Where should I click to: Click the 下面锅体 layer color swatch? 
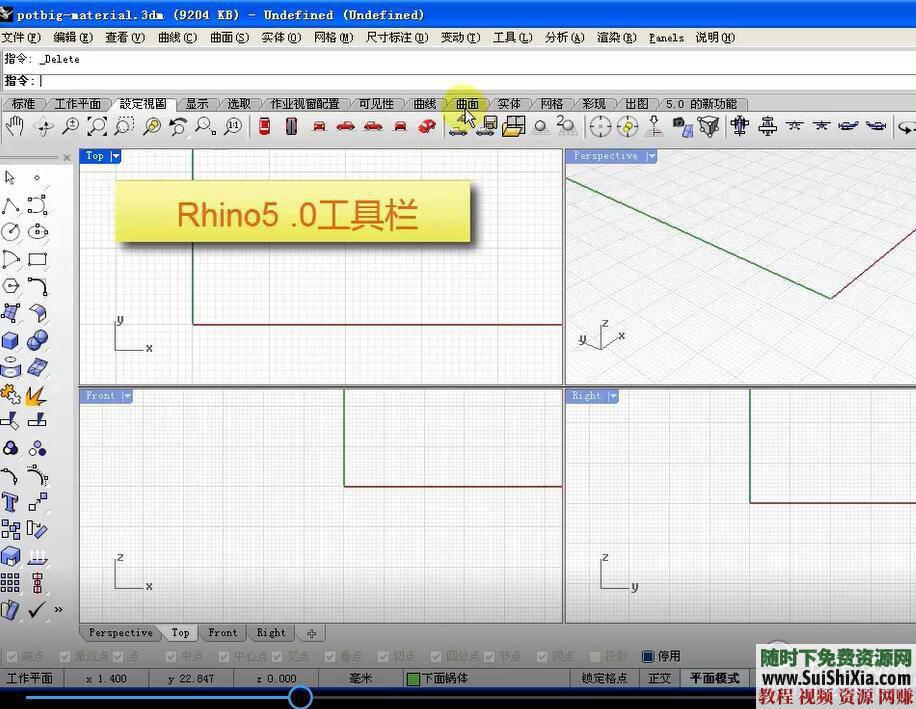(x=411, y=678)
